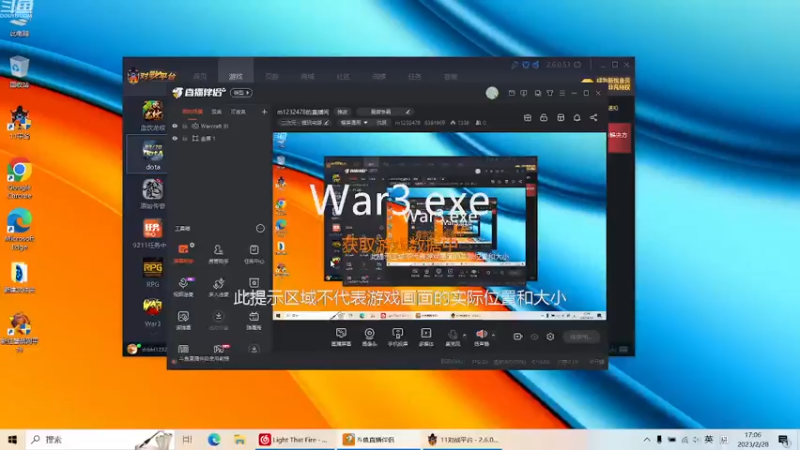Open the greyed download toolbox tool

(218, 321)
